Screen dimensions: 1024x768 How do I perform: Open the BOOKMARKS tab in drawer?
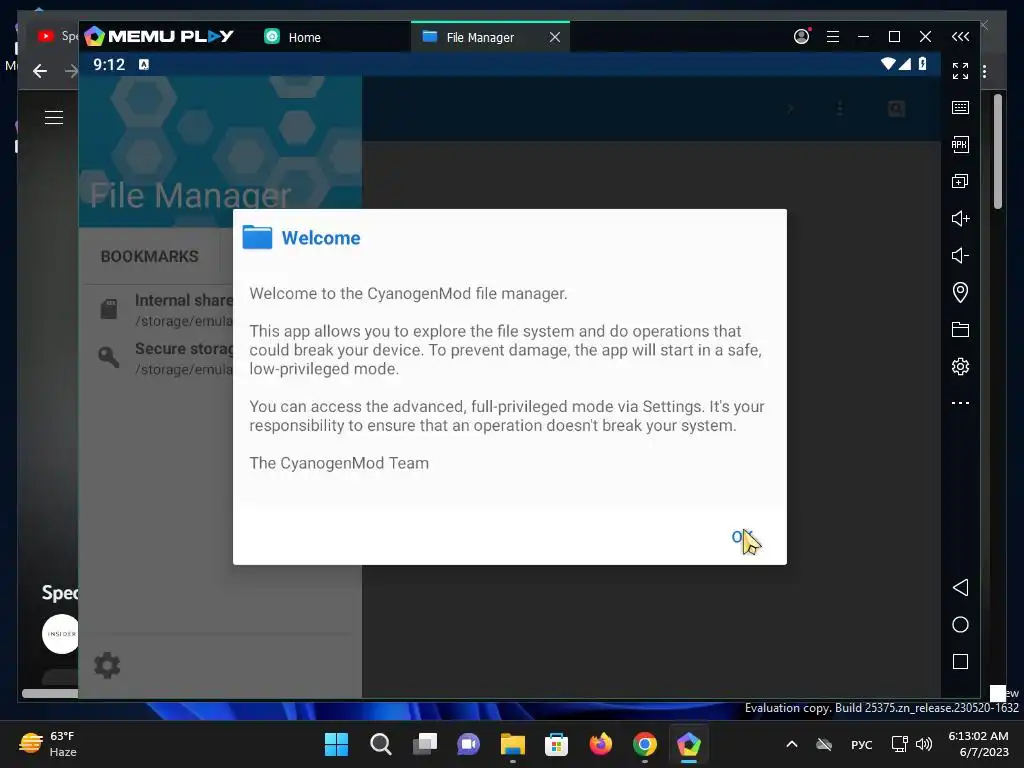[x=150, y=256]
